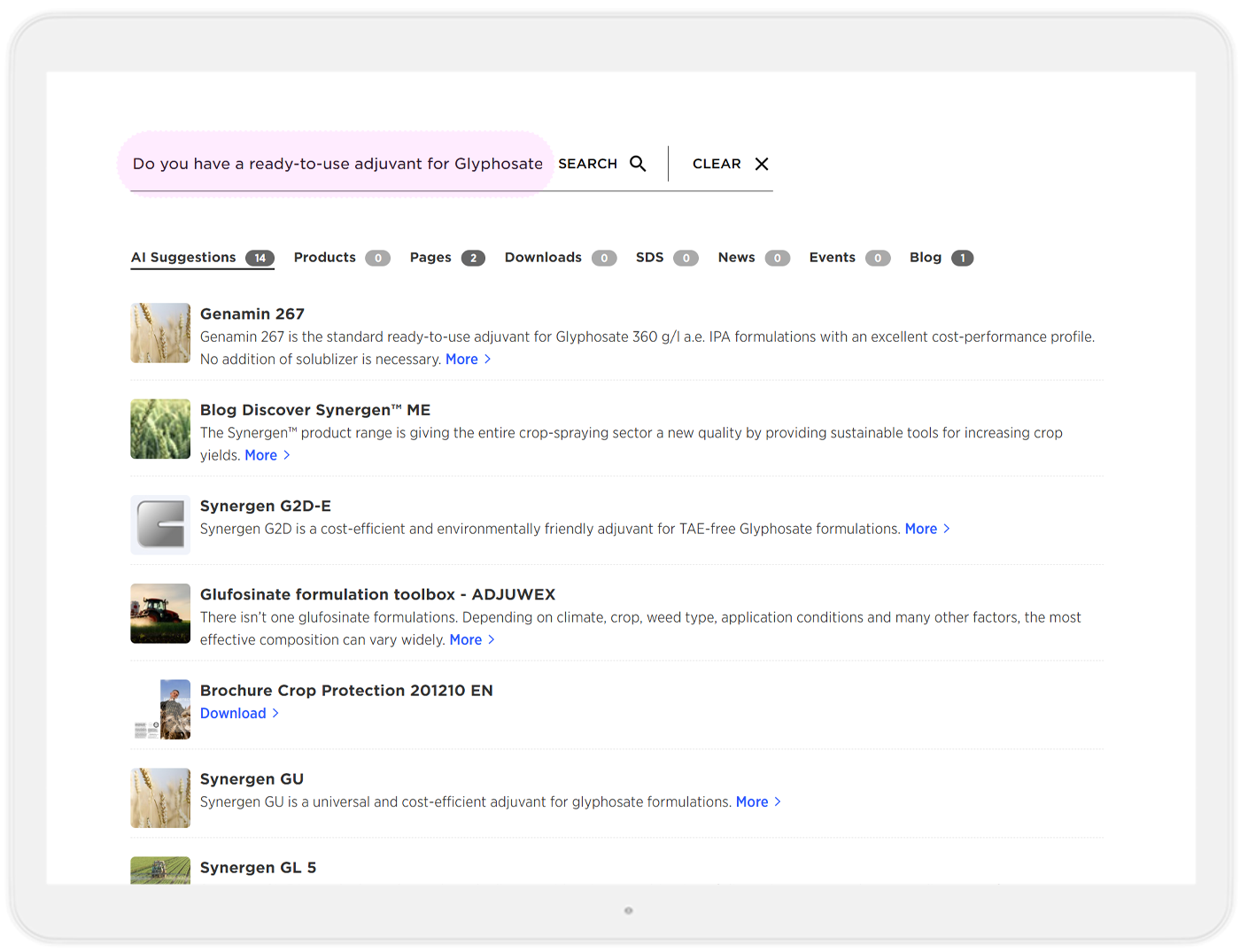Click the AI Suggestions count badge 14
This screenshot has height=952, width=1240.
tap(260, 259)
